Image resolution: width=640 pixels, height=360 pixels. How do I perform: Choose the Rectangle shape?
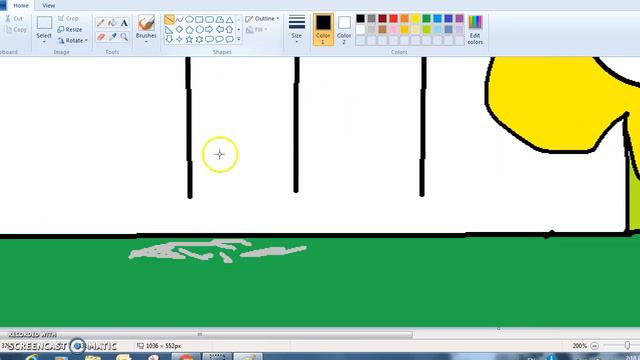[x=199, y=19]
